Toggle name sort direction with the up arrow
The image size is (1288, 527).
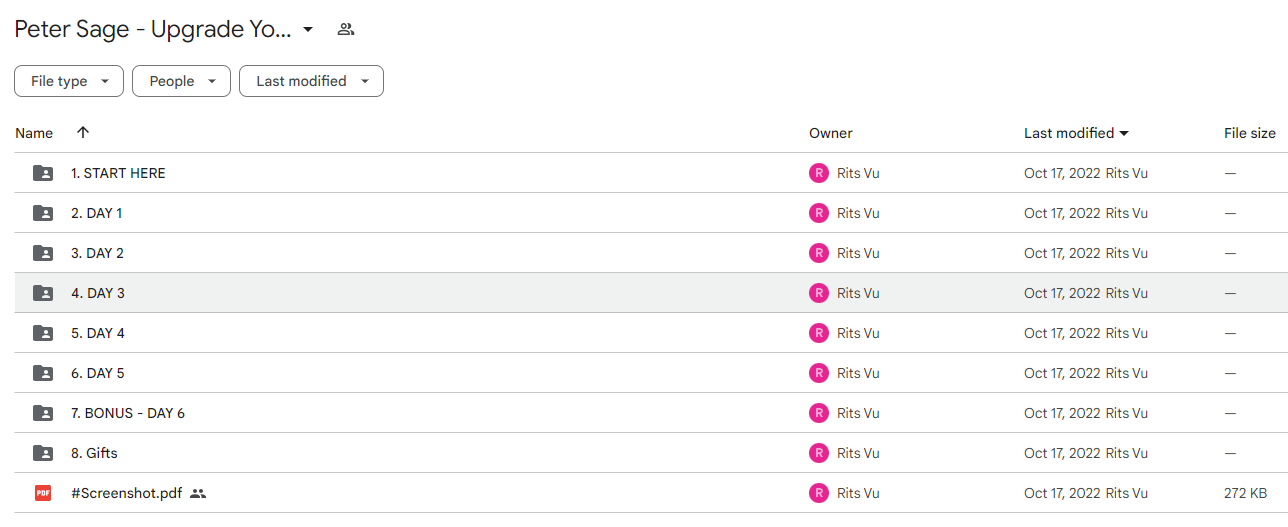tap(83, 132)
